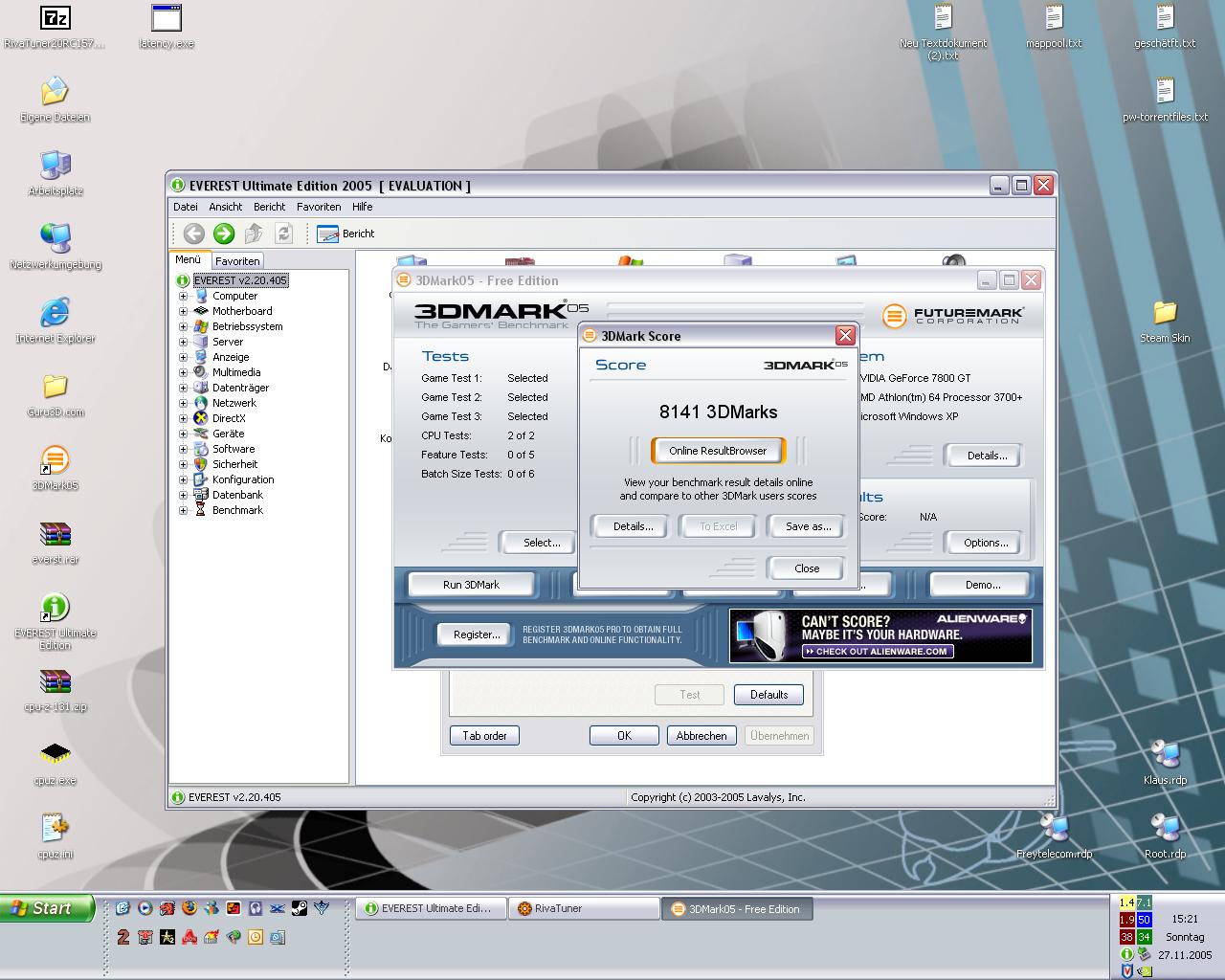This screenshot has width=1225, height=980.
Task: Select DirectX item in EVEREST tree
Action: point(229,418)
